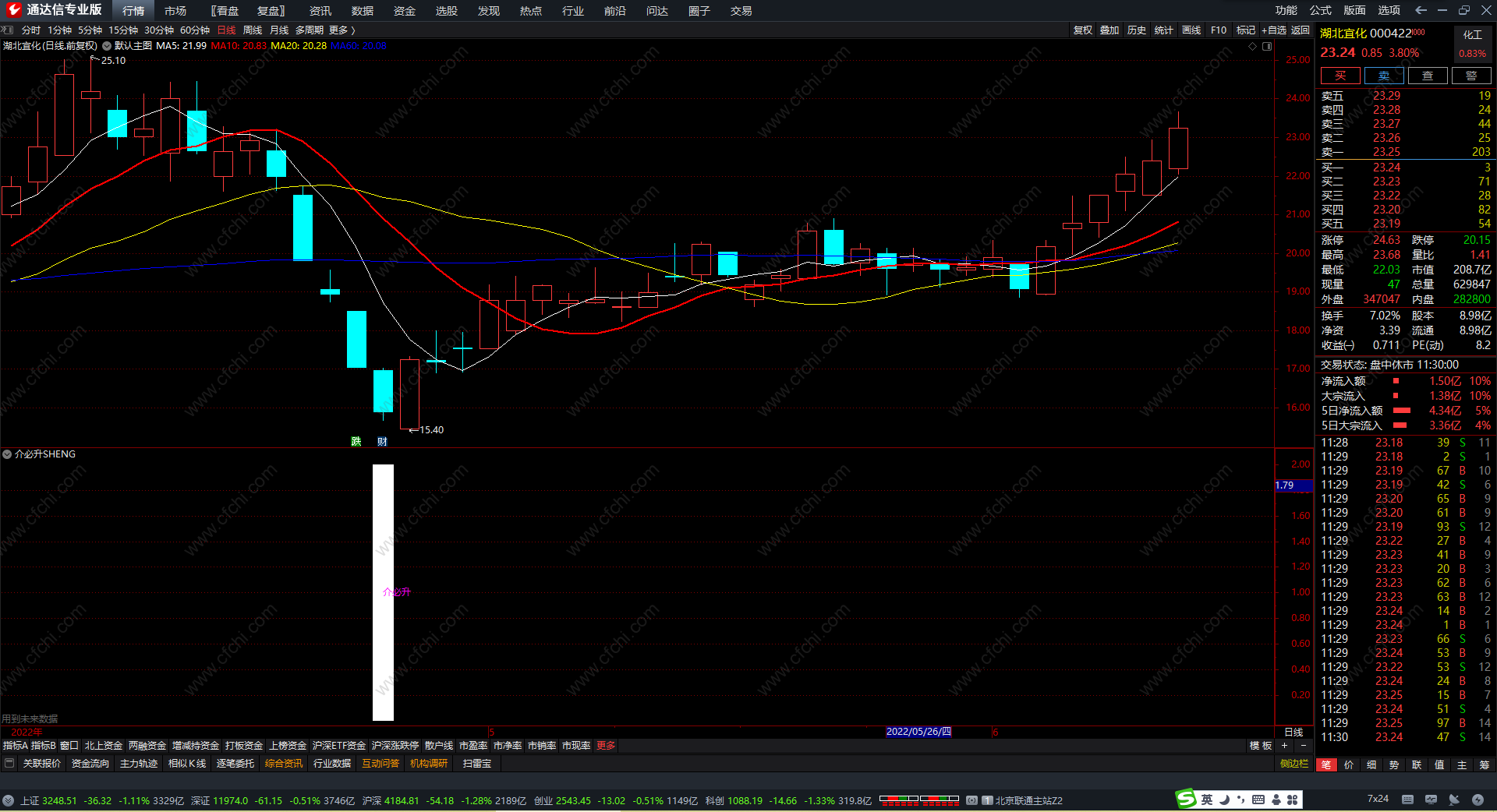1497x812 pixels.
Task: Click the Sogou S input method icon
Action: 1186,799
